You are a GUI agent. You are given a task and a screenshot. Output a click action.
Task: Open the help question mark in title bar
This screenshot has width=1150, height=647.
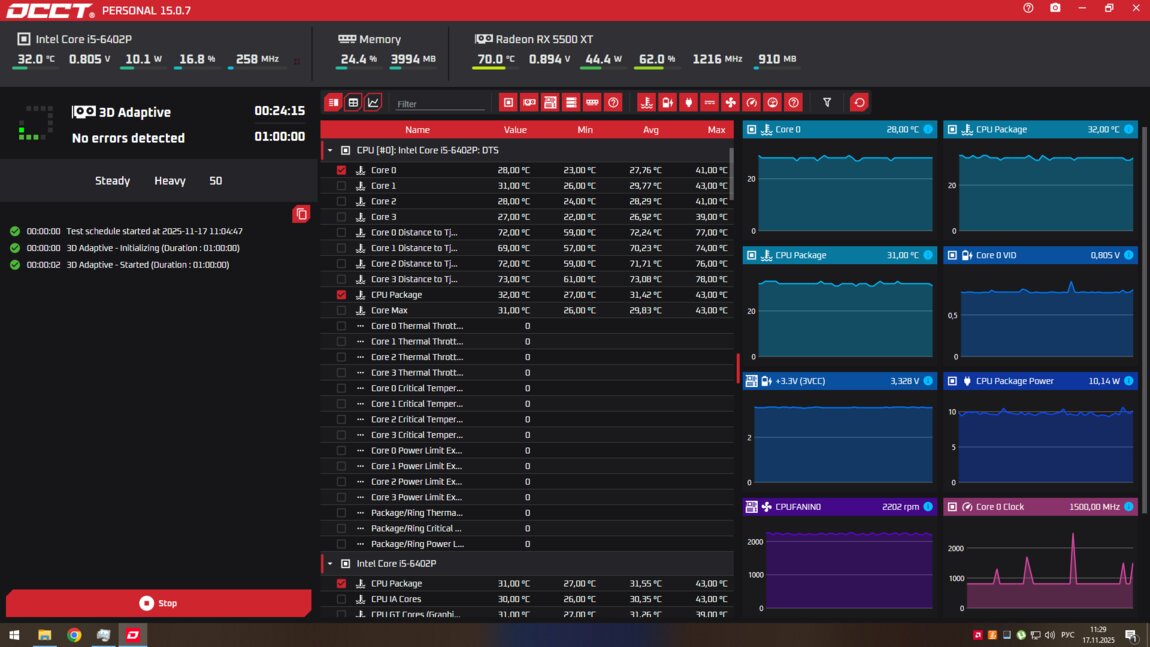point(1028,9)
